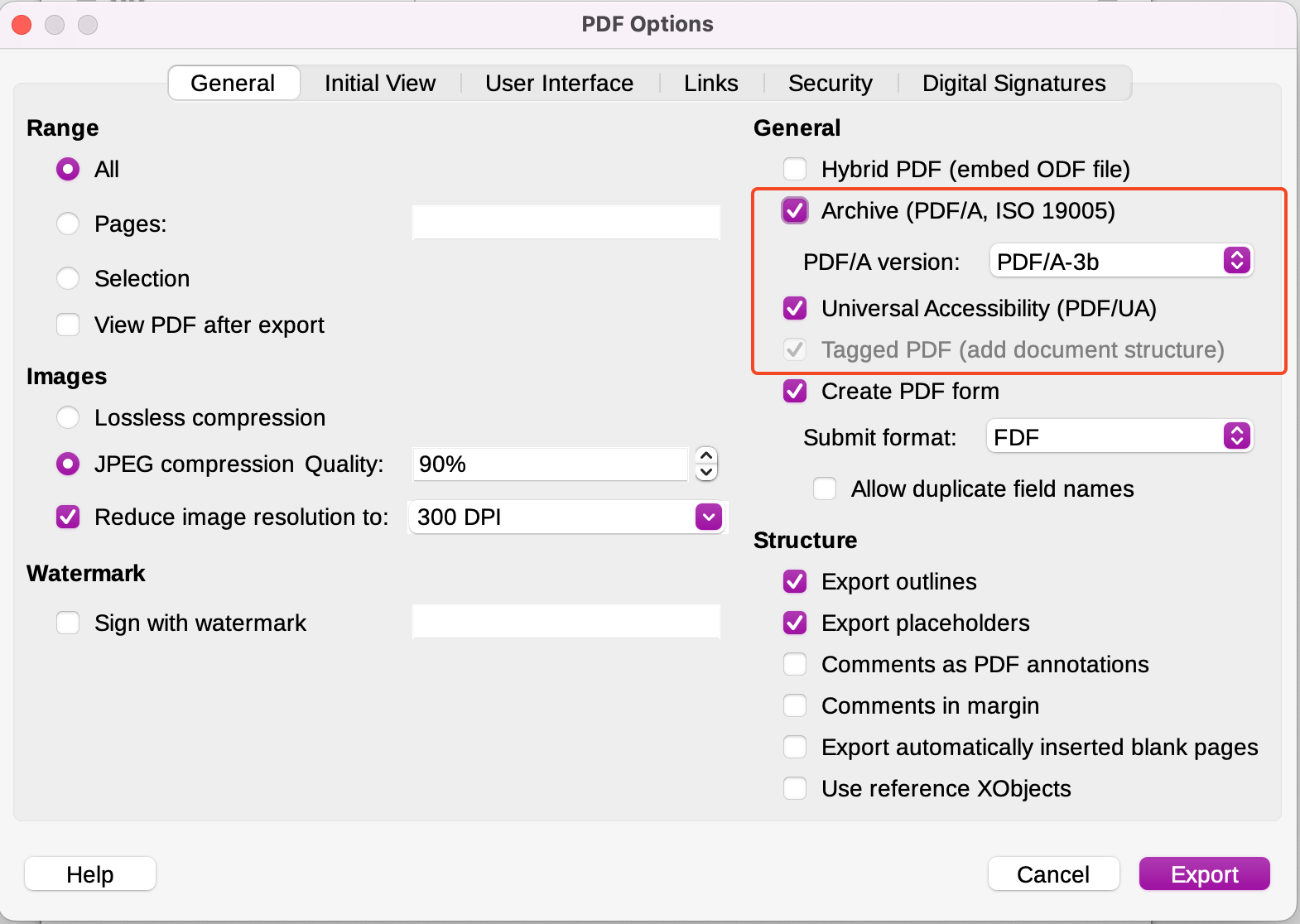
Task: Select the Pages range radio button
Action: (x=68, y=224)
